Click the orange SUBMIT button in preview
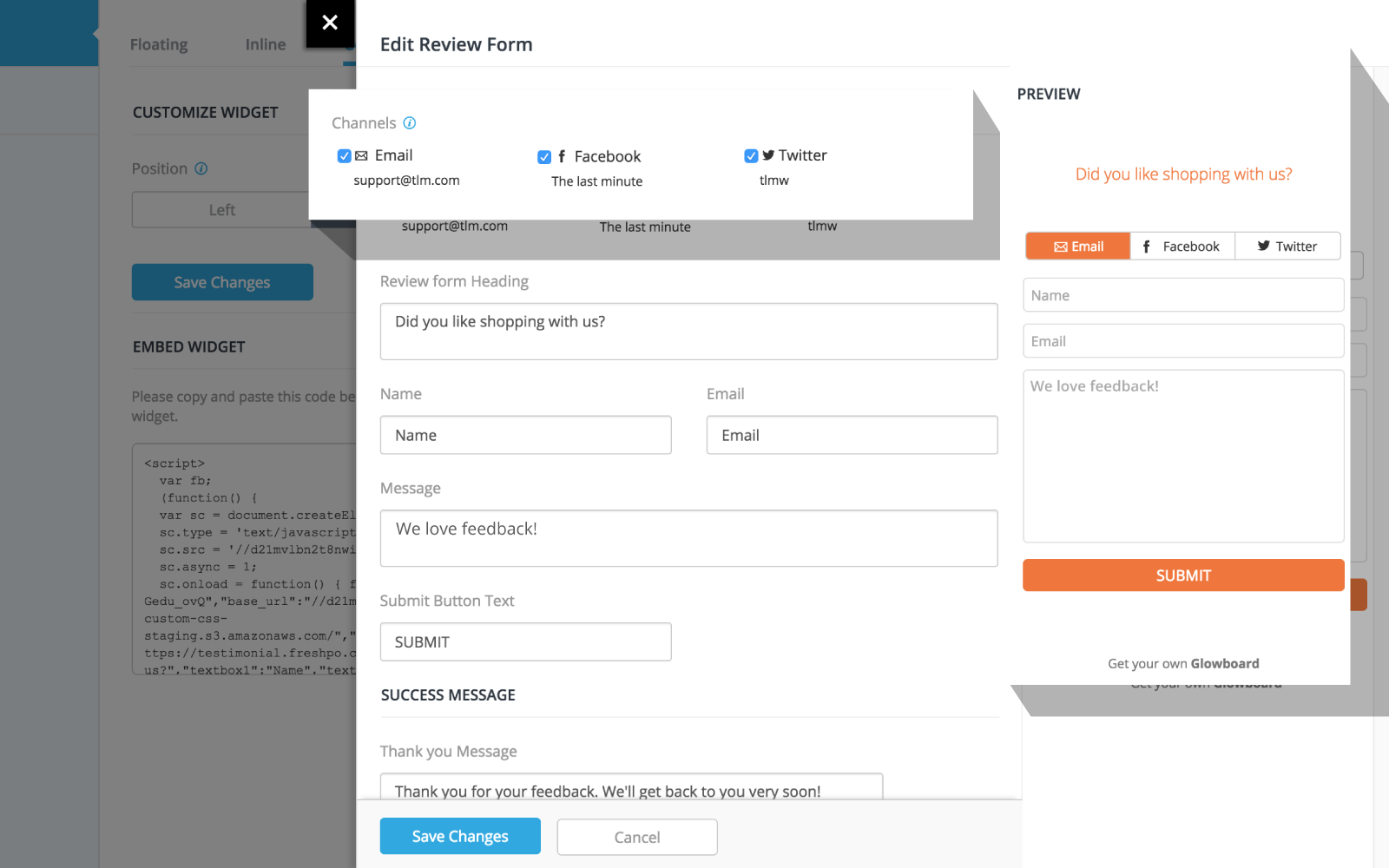The image size is (1389, 868). click(1183, 575)
